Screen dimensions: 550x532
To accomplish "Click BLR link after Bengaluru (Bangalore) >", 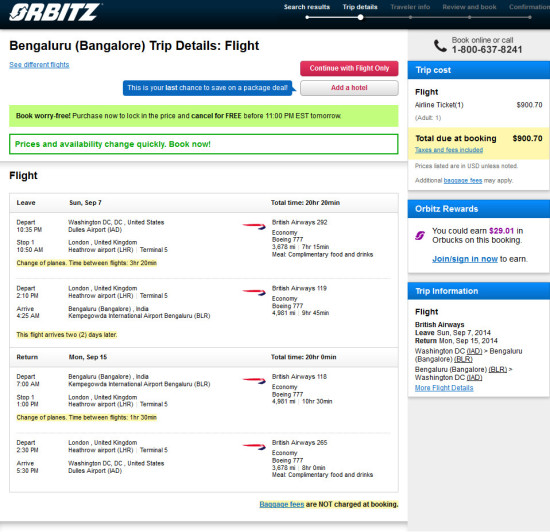I will tap(498, 369).
